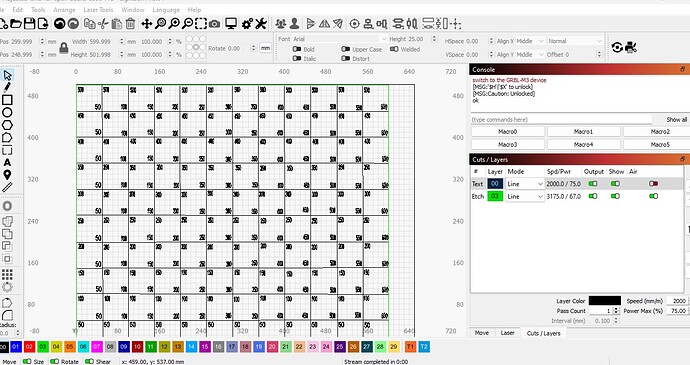Toggle Output switch for Text layer
690x365 pixels.
coord(593,184)
